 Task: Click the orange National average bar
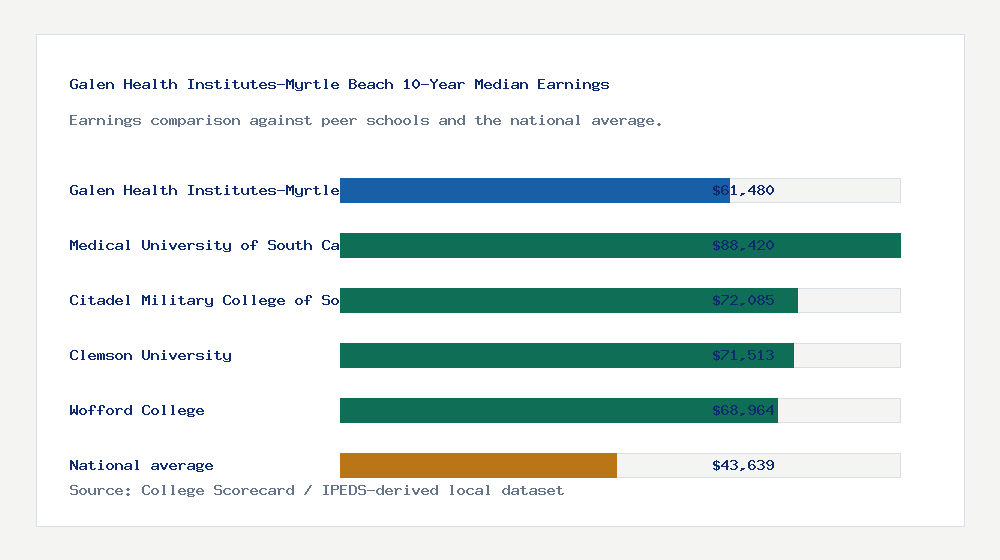click(478, 466)
